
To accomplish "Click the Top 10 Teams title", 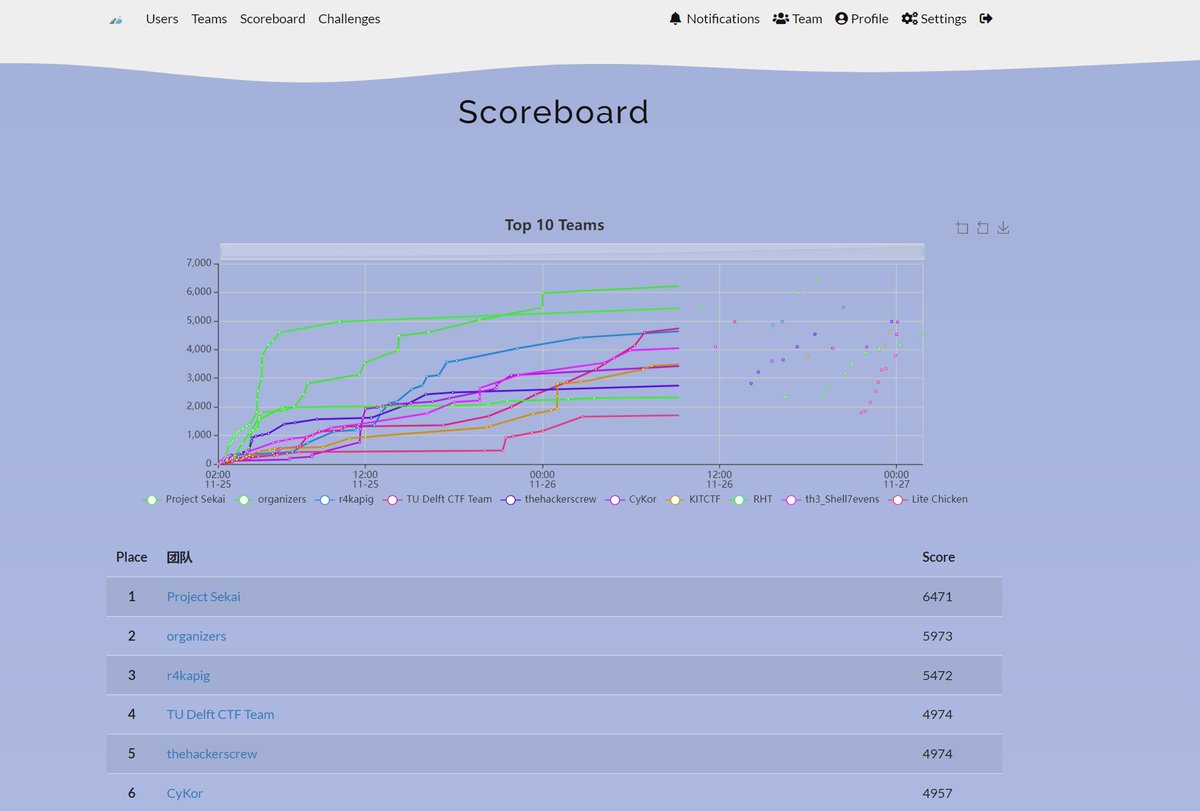I will [554, 225].
